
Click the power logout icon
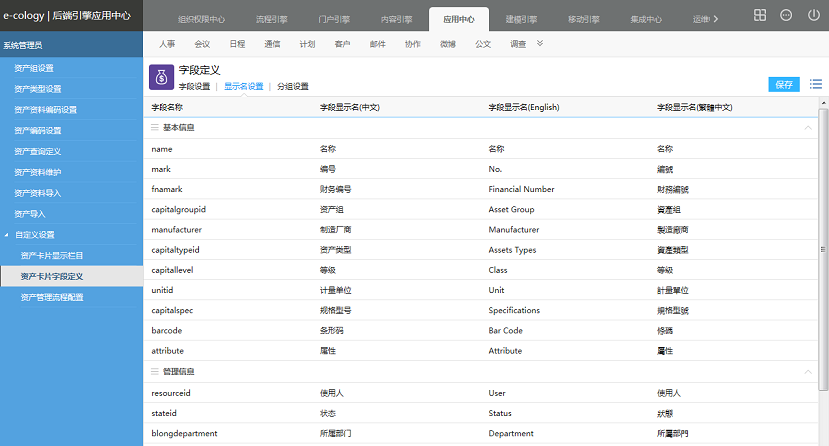point(814,15)
